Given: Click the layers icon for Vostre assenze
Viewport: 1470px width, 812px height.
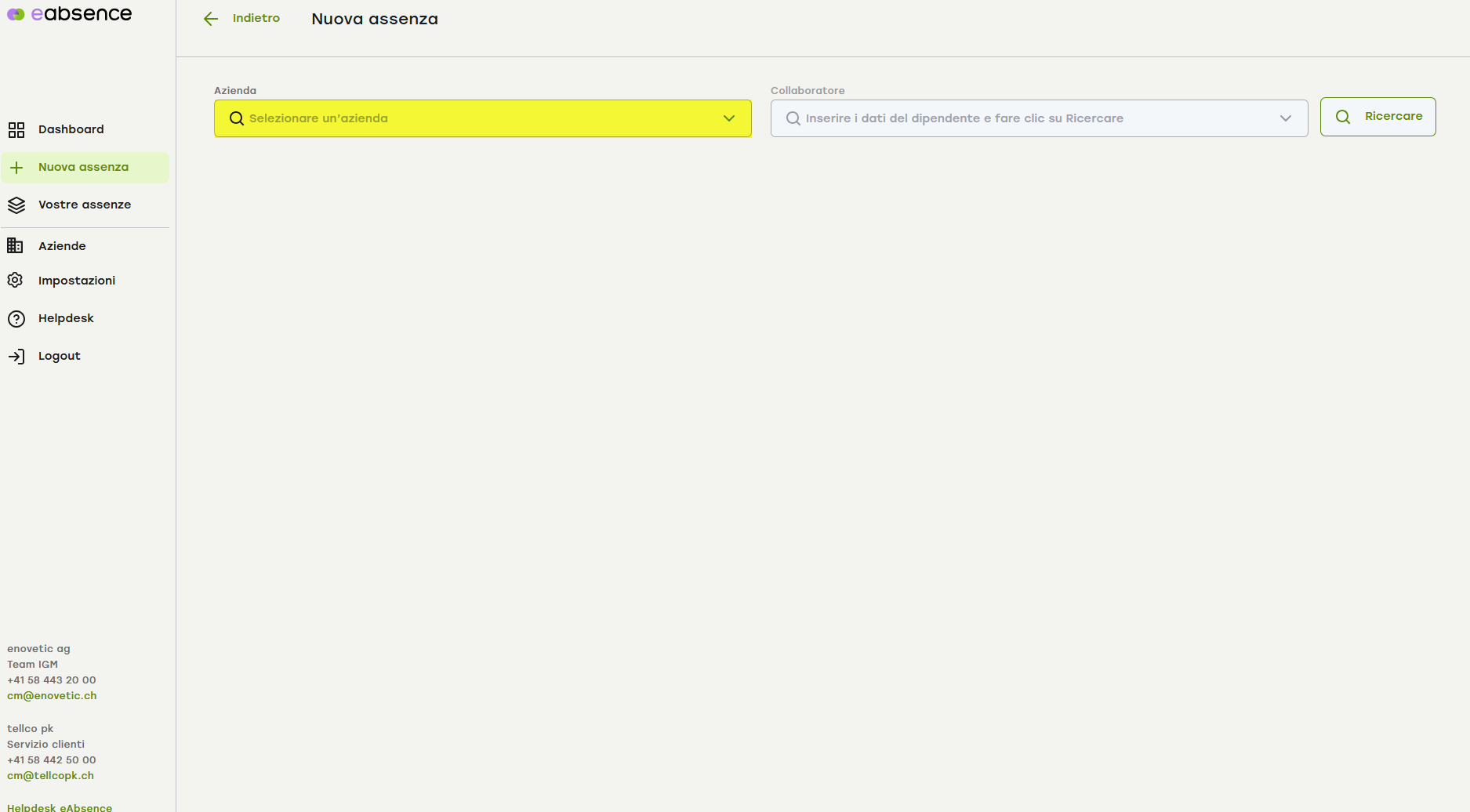Looking at the screenshot, I should (x=16, y=205).
